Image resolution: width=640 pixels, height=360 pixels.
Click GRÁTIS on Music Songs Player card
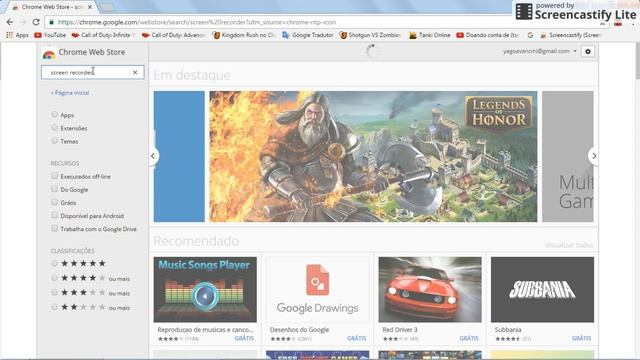(244, 338)
